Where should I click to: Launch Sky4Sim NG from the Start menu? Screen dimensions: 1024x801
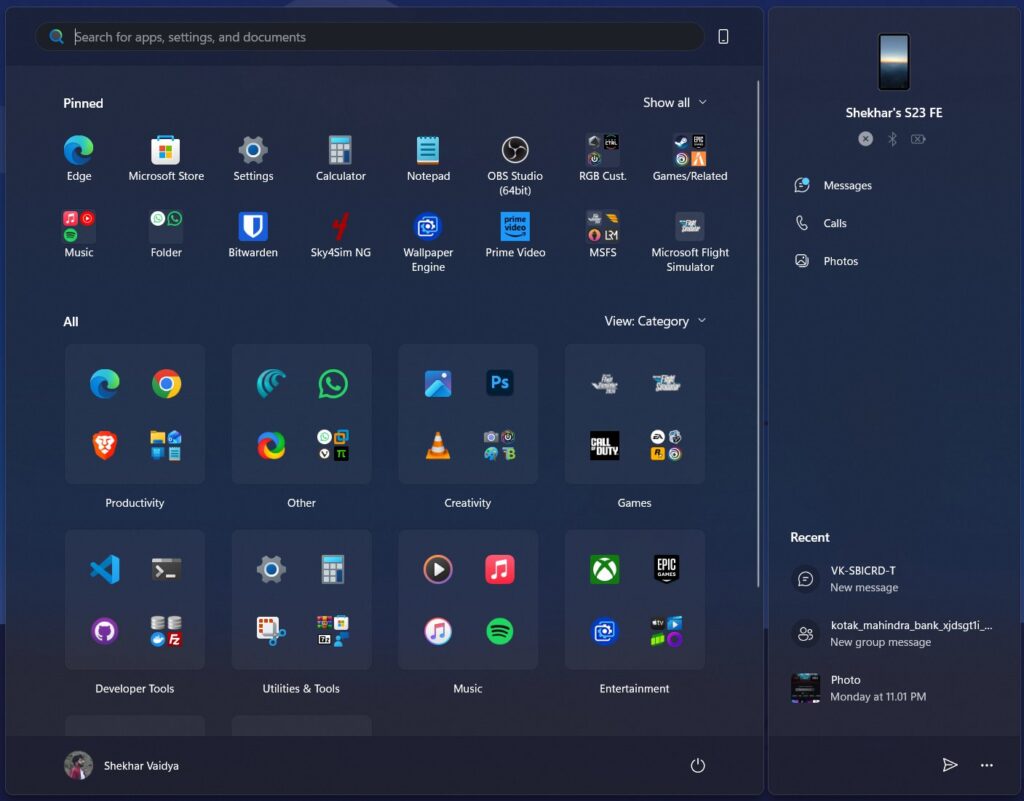340,226
